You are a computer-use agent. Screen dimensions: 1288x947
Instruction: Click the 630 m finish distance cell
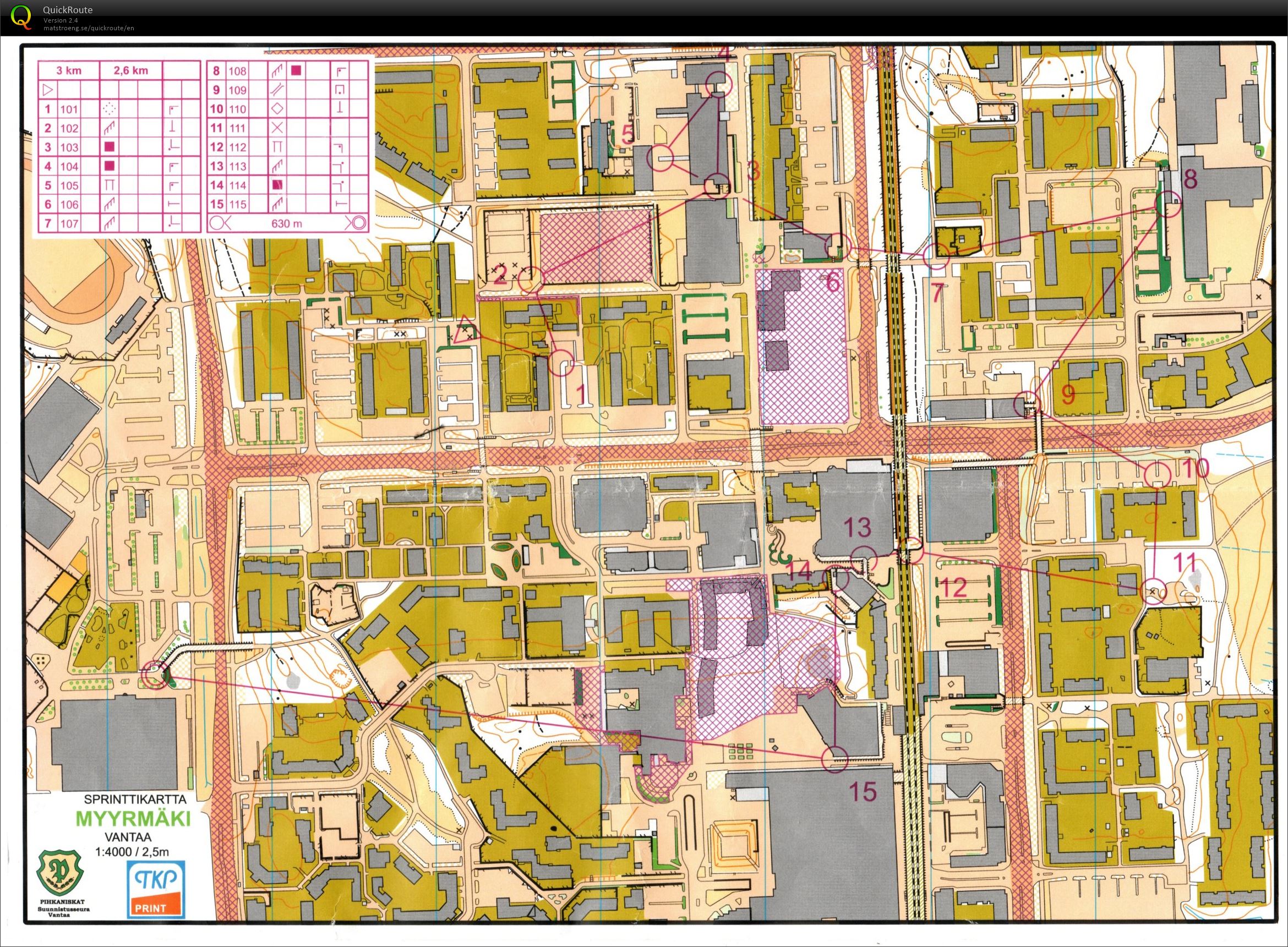tap(287, 223)
